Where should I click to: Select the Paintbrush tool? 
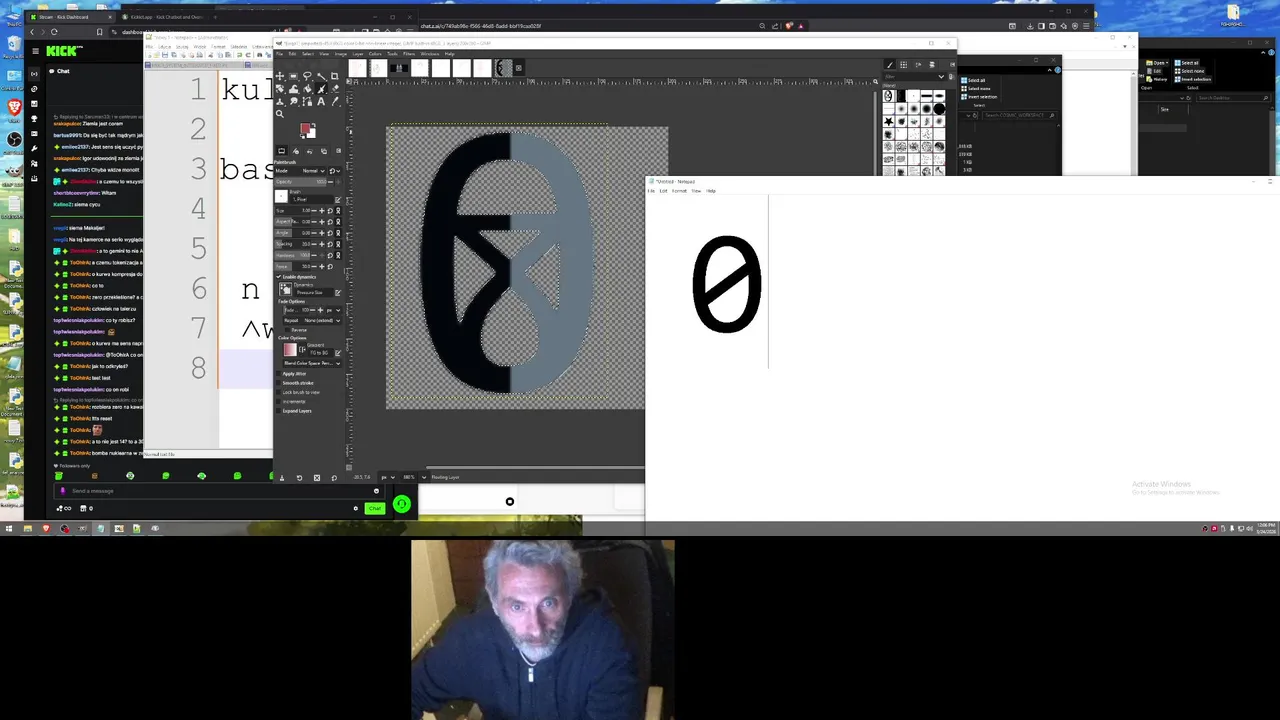[321, 89]
